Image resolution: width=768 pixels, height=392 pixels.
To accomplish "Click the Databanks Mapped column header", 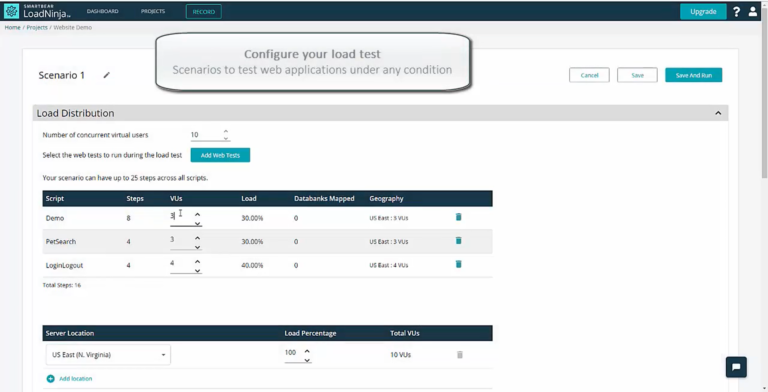I will click(324, 198).
